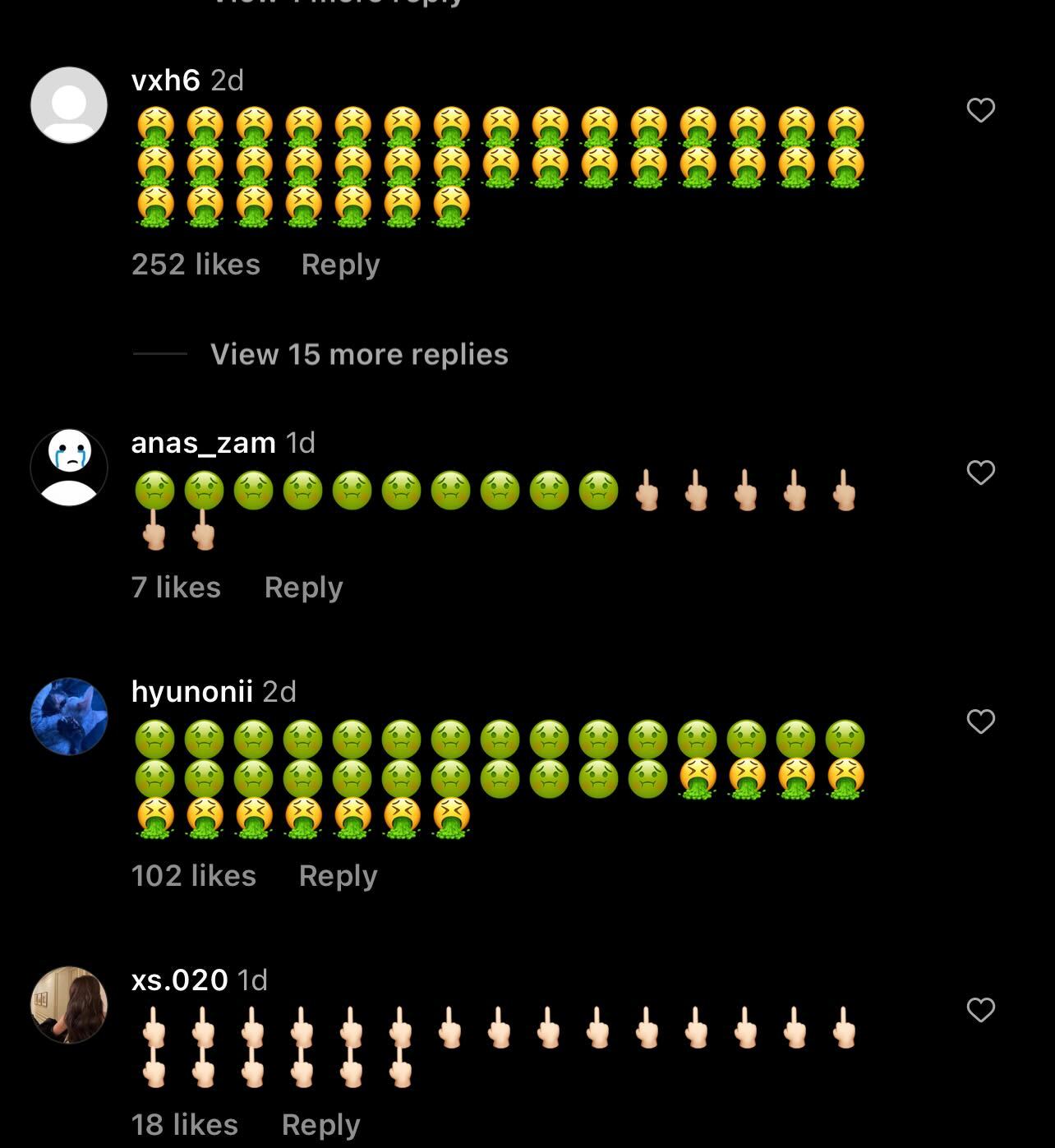Open the xs.020 username link
This screenshot has height=1148, width=1055.
click(x=179, y=980)
